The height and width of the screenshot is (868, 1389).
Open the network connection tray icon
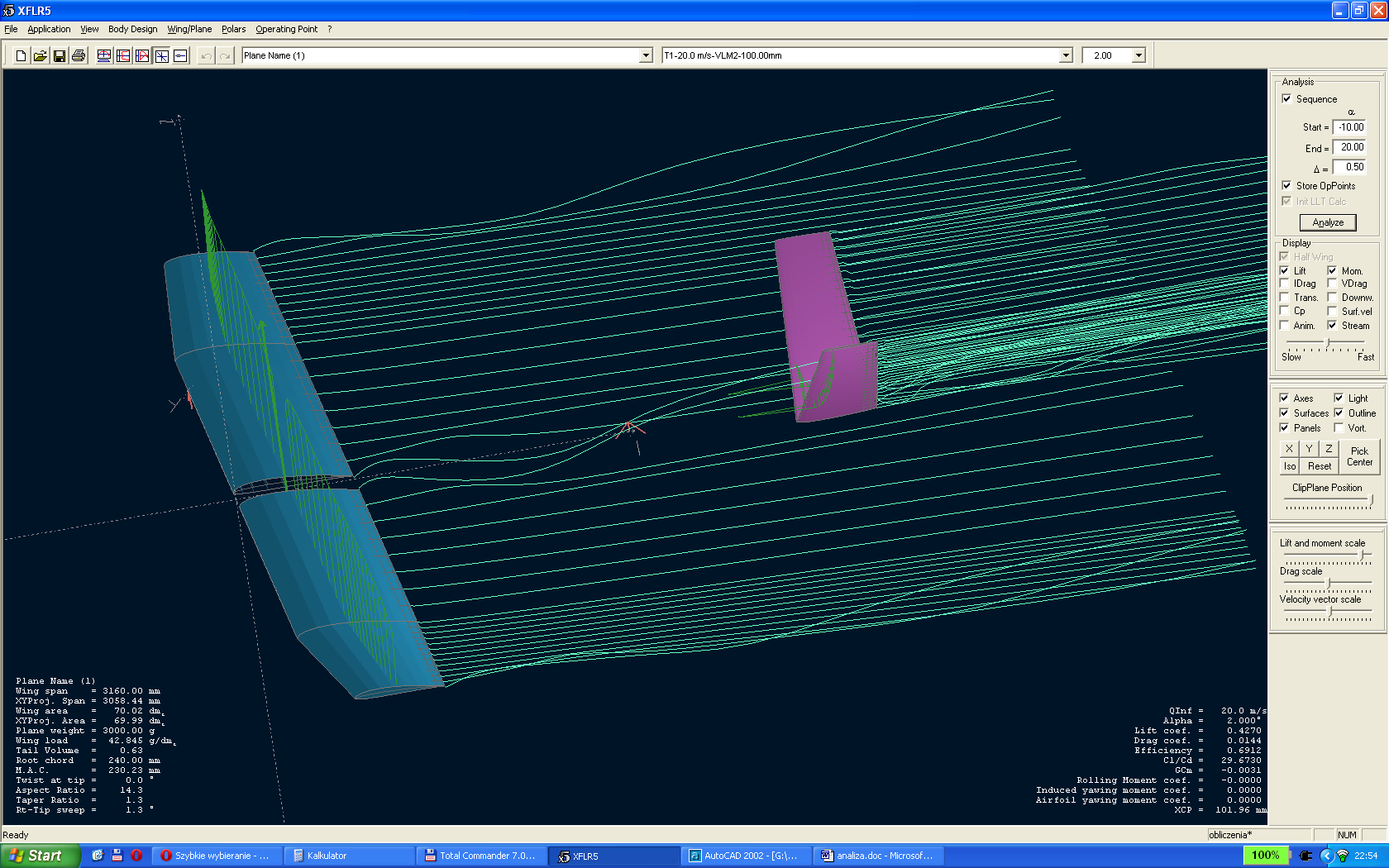coord(1343,856)
